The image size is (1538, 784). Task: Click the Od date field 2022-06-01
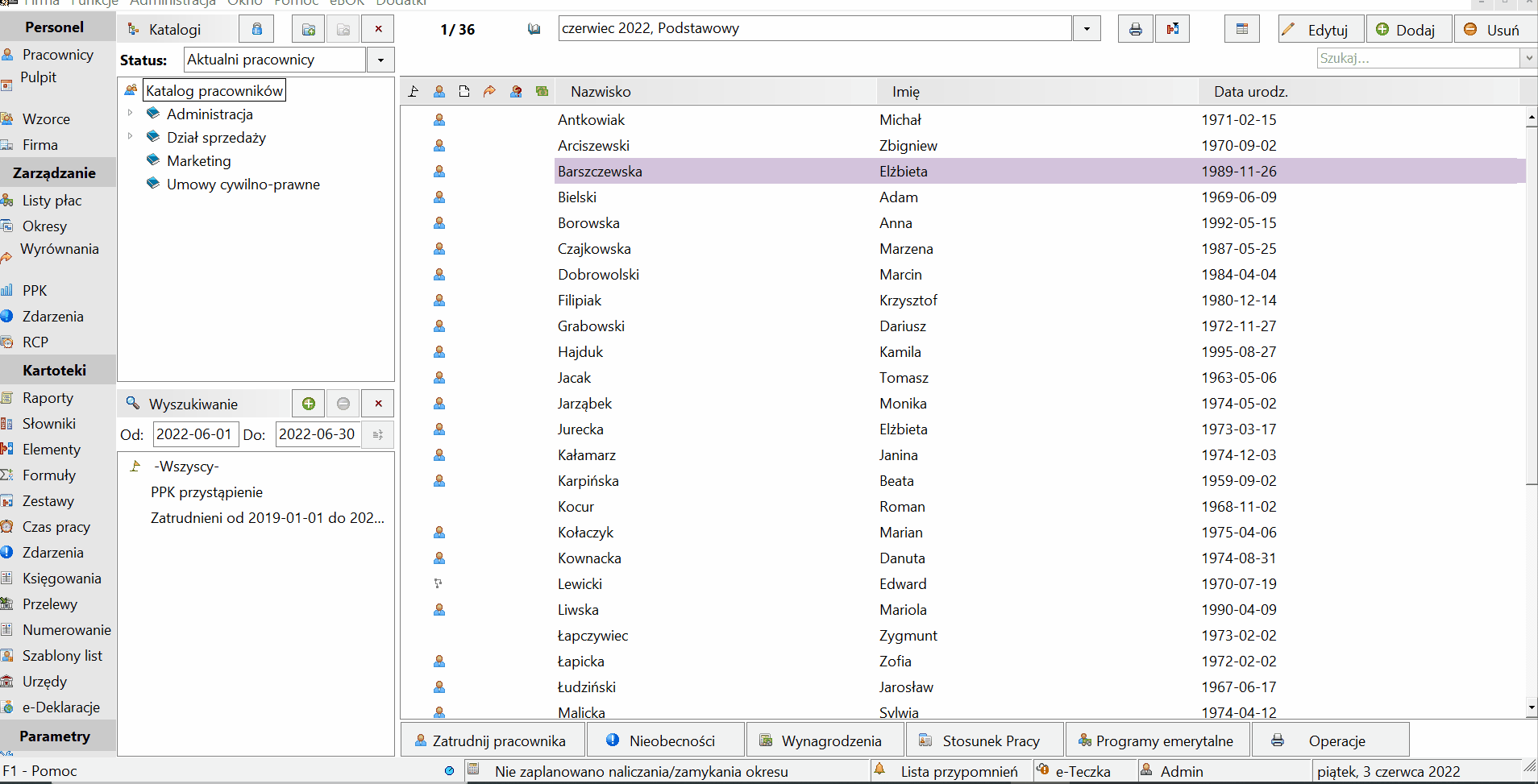[x=195, y=434]
